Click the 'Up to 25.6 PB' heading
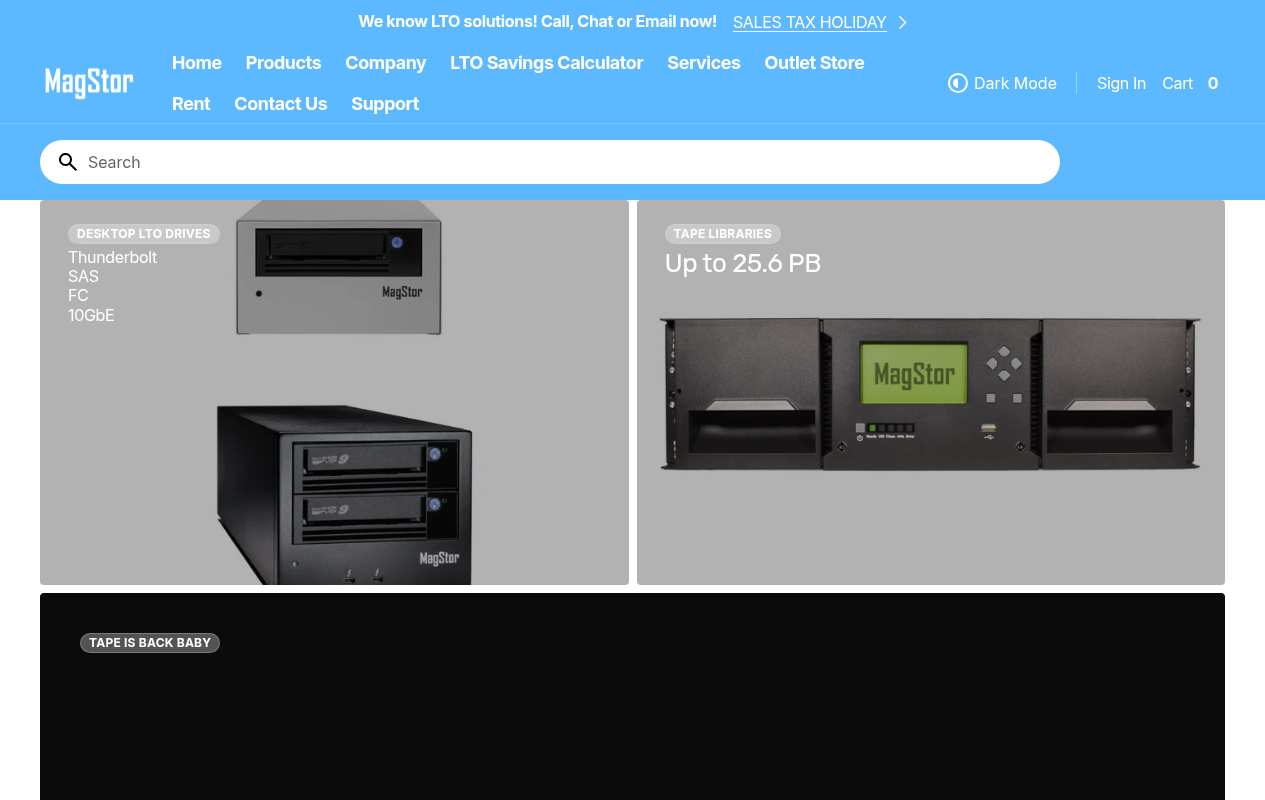Image resolution: width=1265 pixels, height=800 pixels. click(743, 263)
